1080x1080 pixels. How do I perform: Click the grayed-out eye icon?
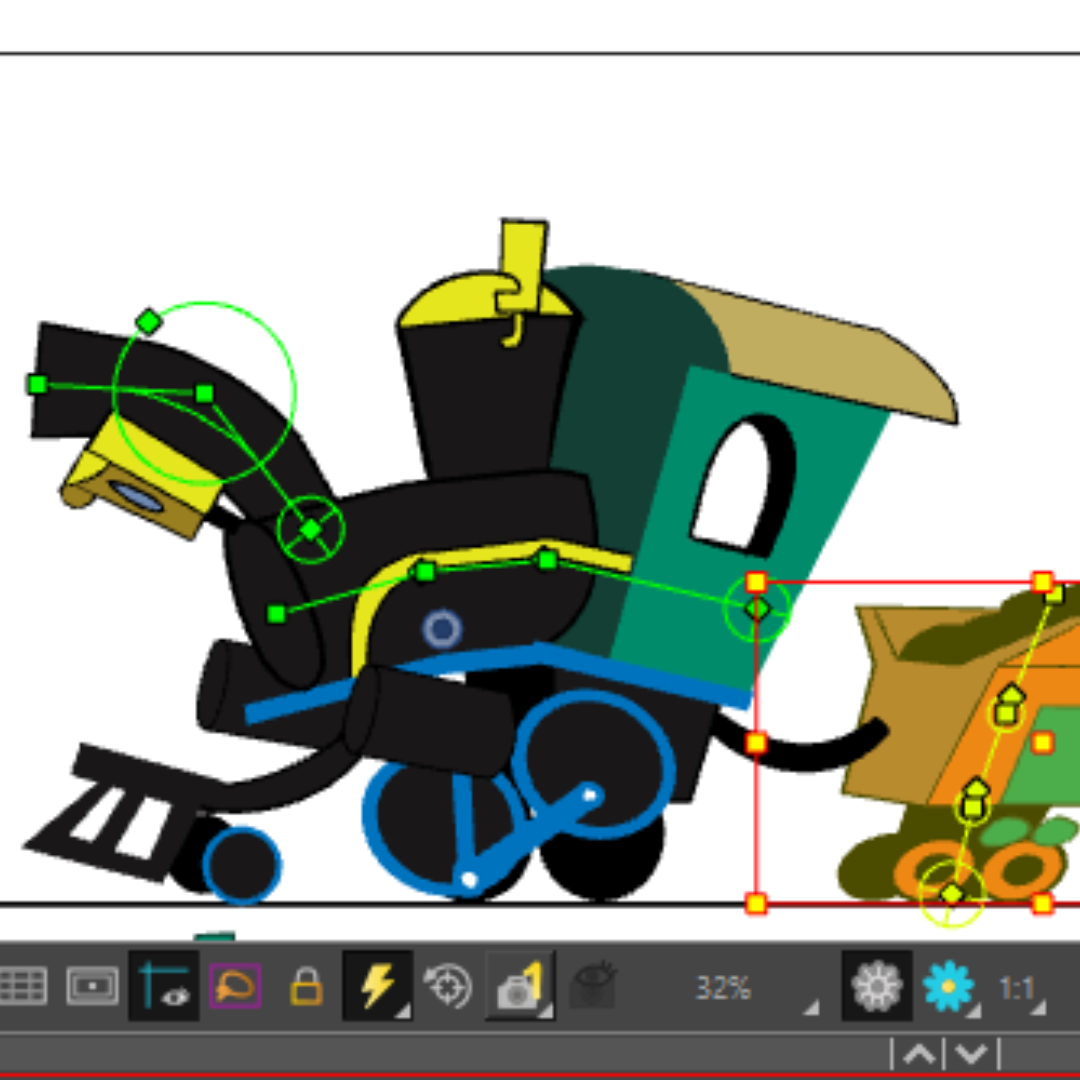point(593,986)
